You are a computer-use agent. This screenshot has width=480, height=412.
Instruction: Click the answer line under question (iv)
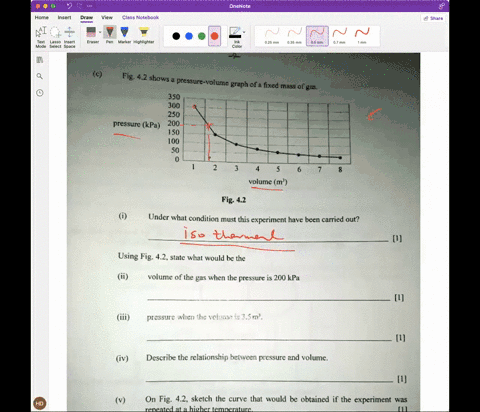(x=269, y=381)
